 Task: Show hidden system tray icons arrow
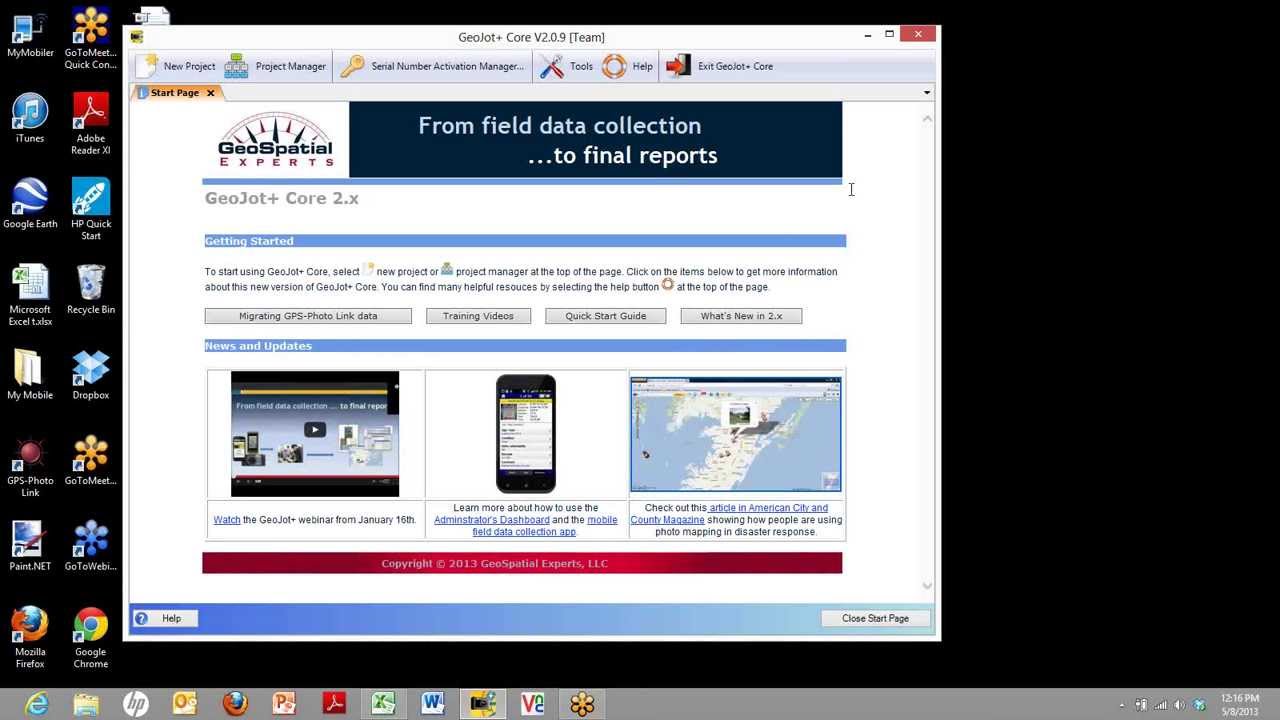[1121, 705]
